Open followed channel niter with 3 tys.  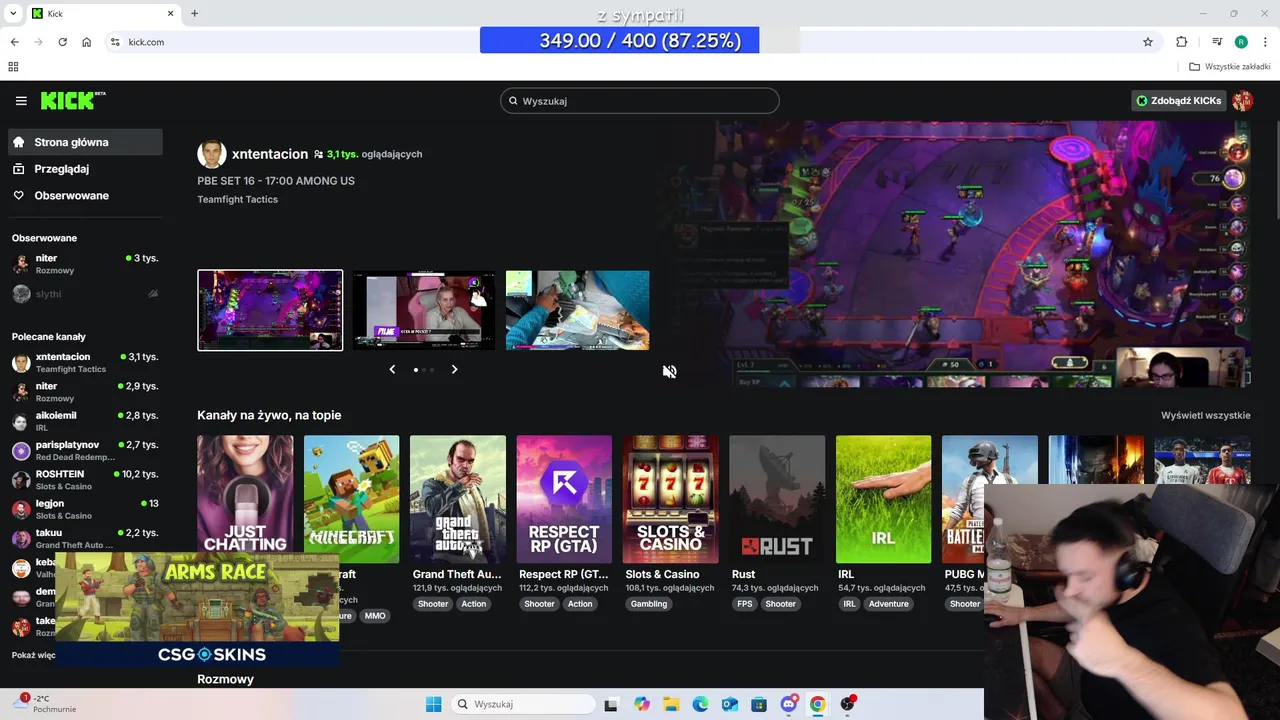tap(85, 264)
